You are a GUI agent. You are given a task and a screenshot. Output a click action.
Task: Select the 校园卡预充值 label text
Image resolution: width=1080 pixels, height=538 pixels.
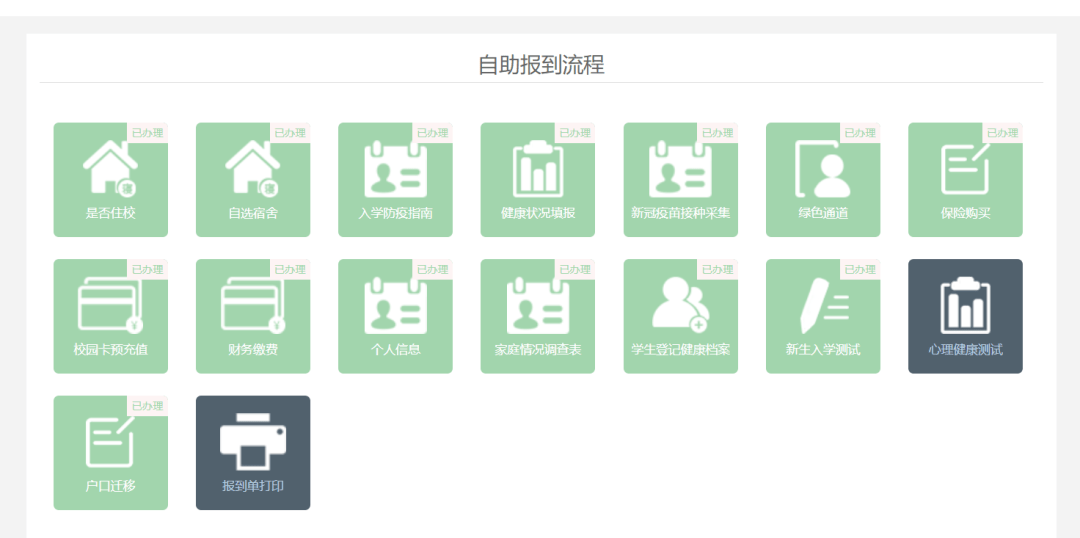[x=110, y=350]
